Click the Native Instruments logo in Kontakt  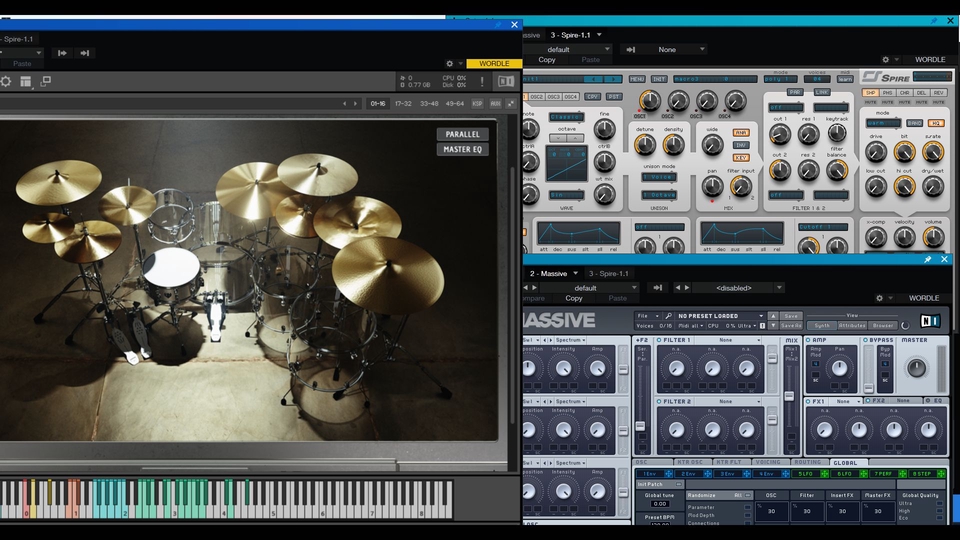pos(506,81)
